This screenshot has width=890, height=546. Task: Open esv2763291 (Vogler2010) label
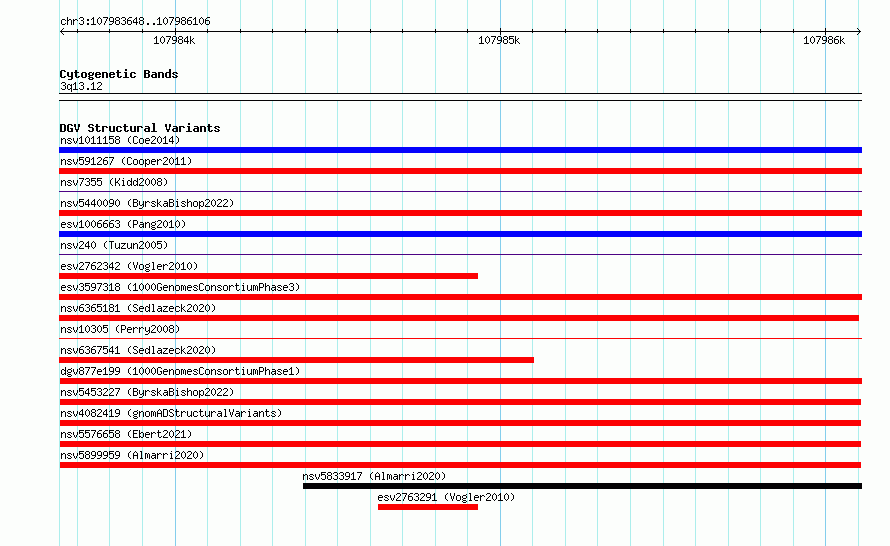click(x=446, y=497)
